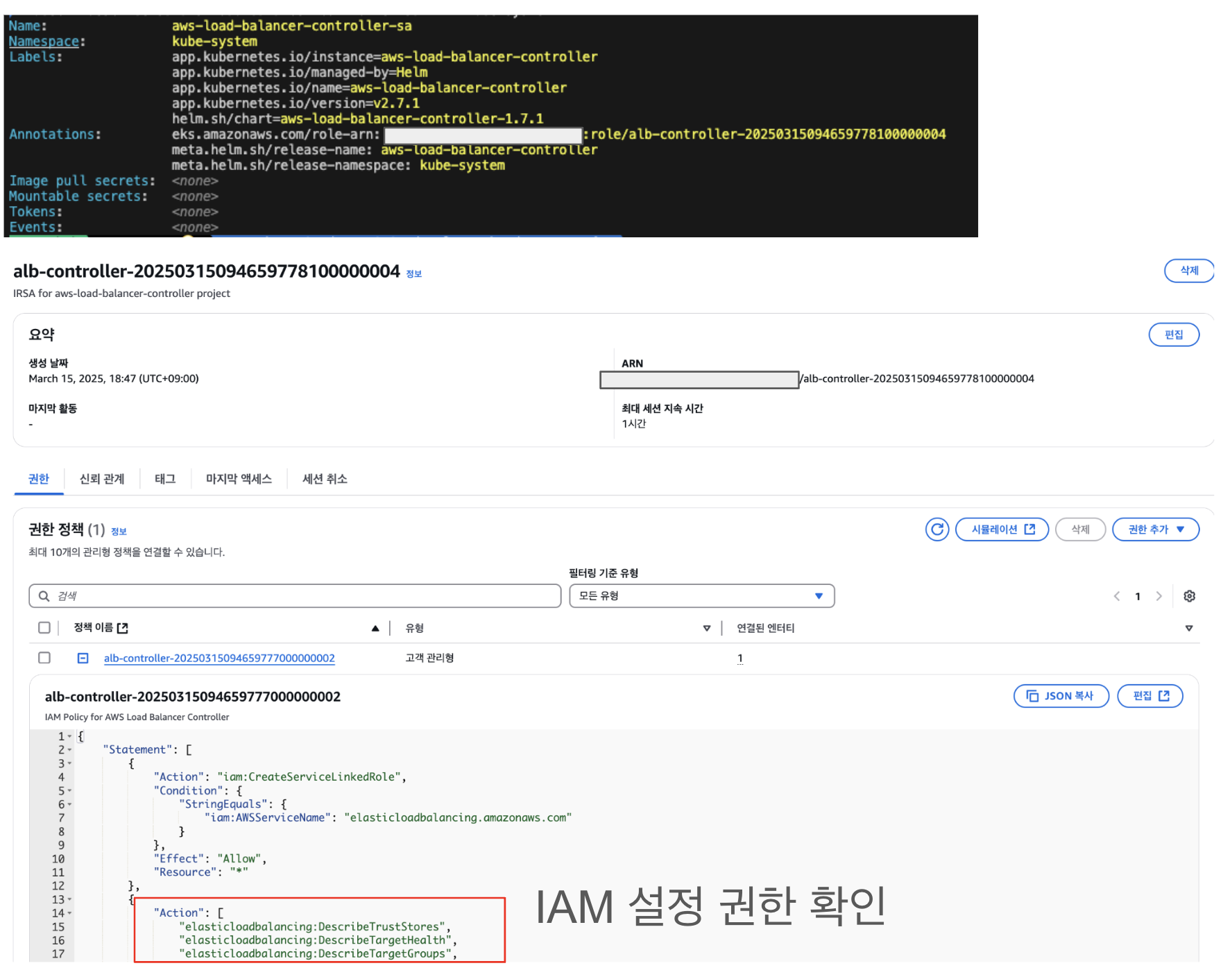Fold the Condition block at line 5
Screen dimensions: 1232x977
pos(69,791)
